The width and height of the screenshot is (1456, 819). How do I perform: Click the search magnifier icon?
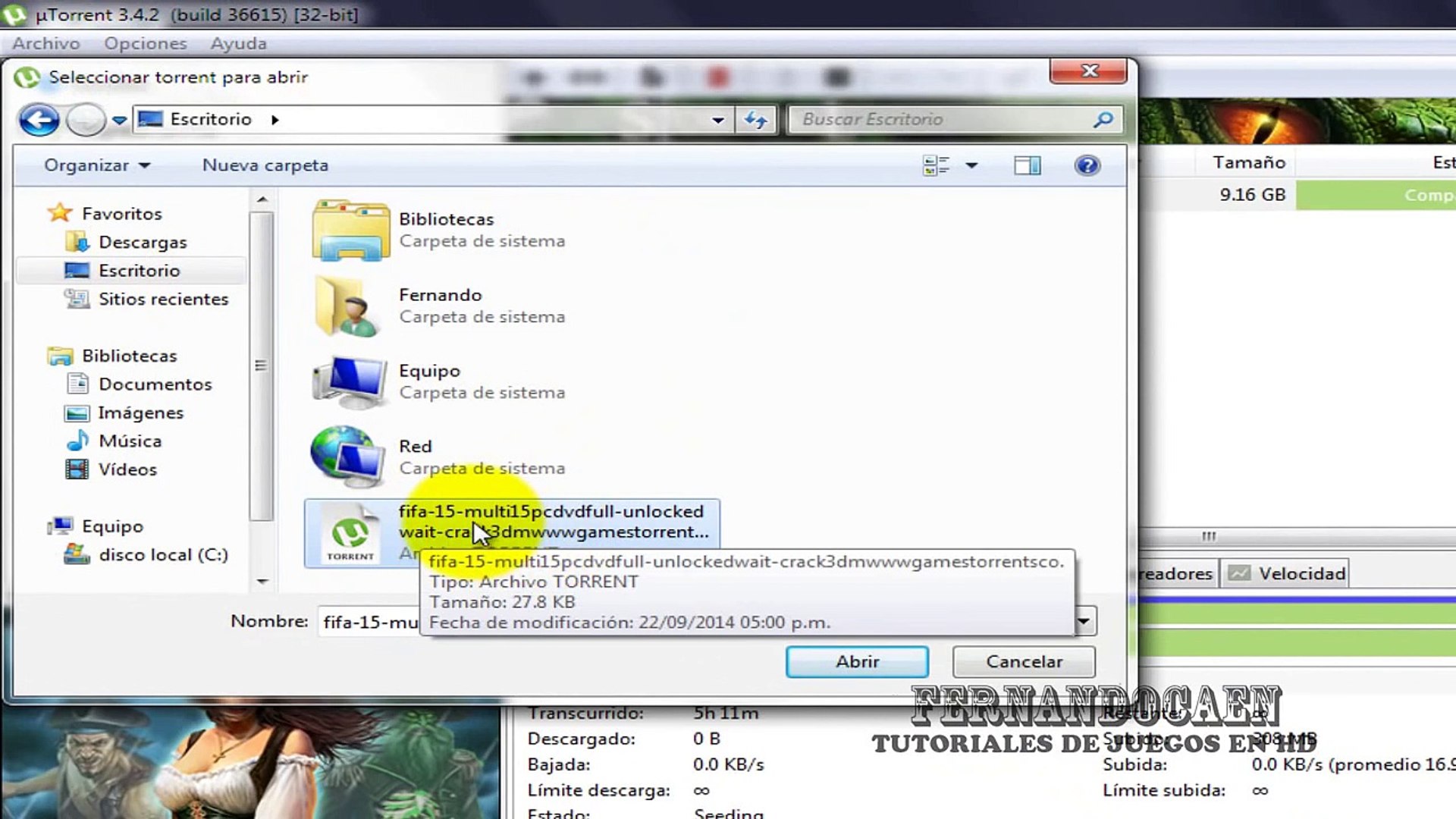[x=1103, y=120]
